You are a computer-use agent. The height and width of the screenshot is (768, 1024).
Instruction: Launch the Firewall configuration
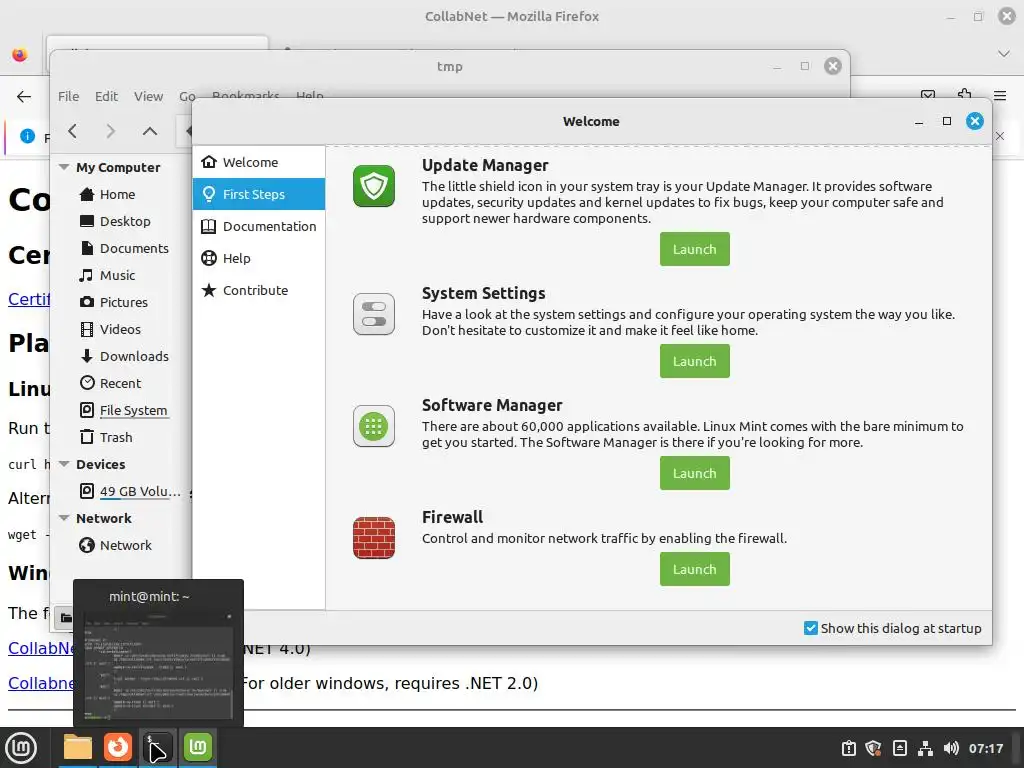[x=694, y=569]
